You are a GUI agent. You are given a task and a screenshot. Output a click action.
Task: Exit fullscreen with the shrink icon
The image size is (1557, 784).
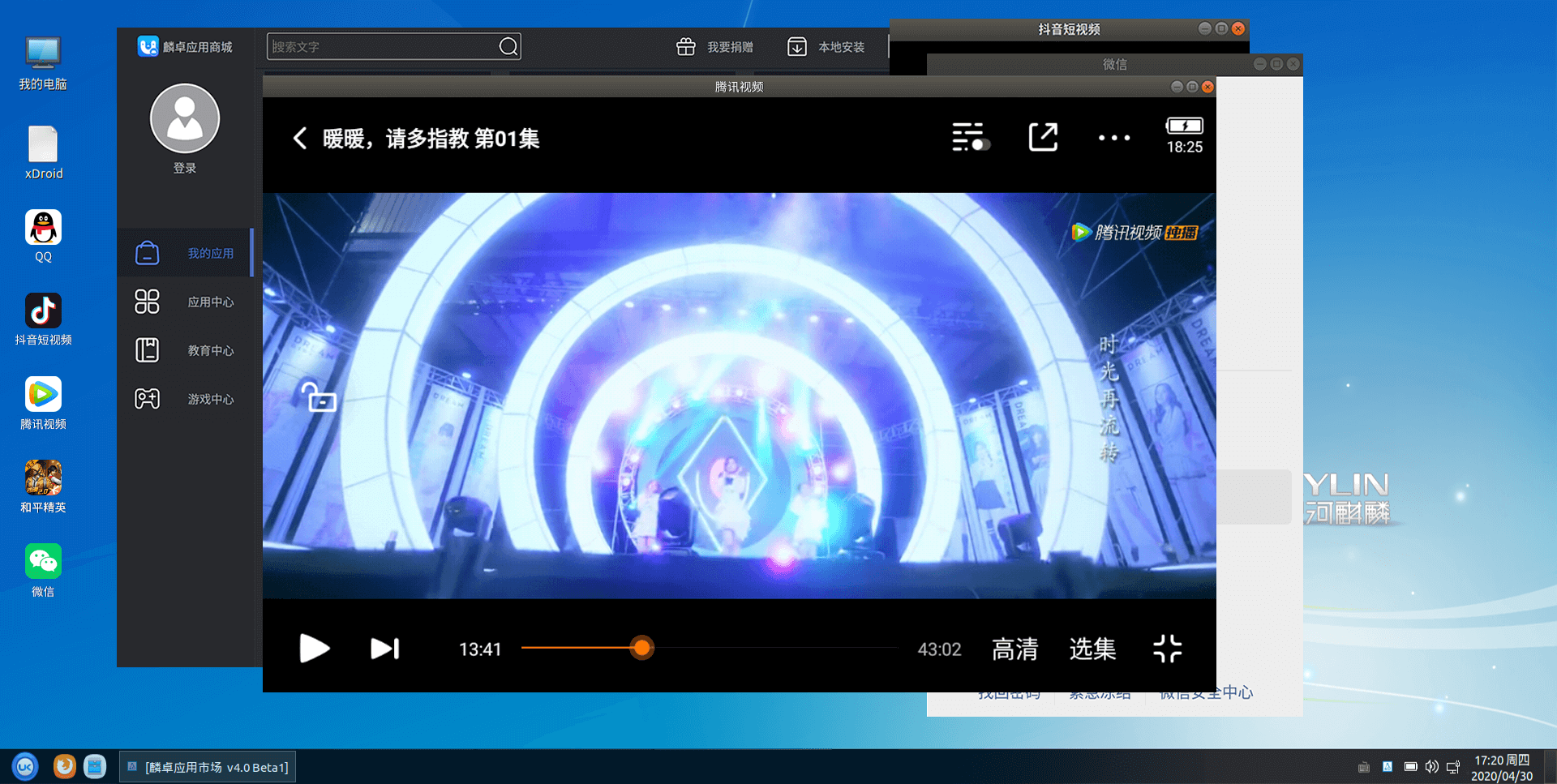[x=1168, y=649]
